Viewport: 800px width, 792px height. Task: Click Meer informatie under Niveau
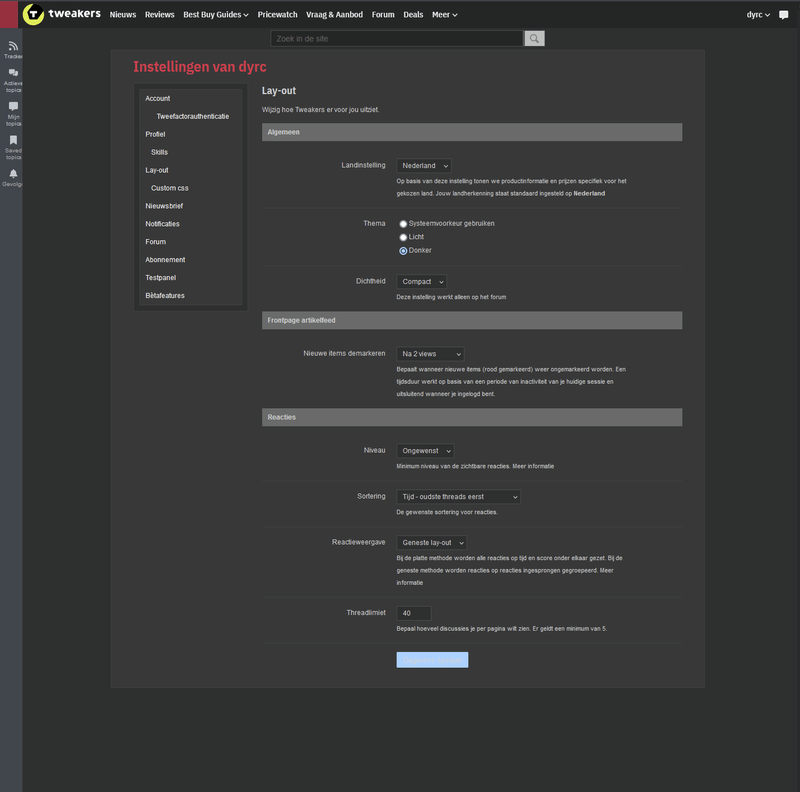coord(533,466)
